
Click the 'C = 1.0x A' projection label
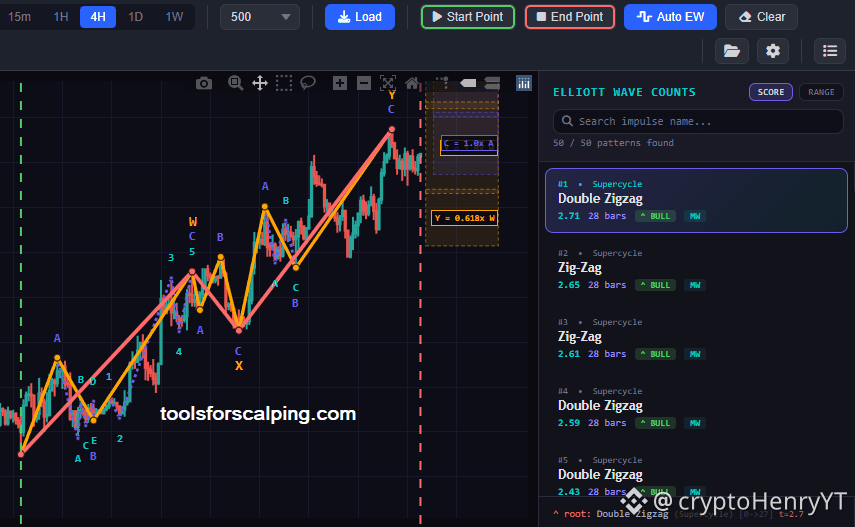tap(469, 144)
